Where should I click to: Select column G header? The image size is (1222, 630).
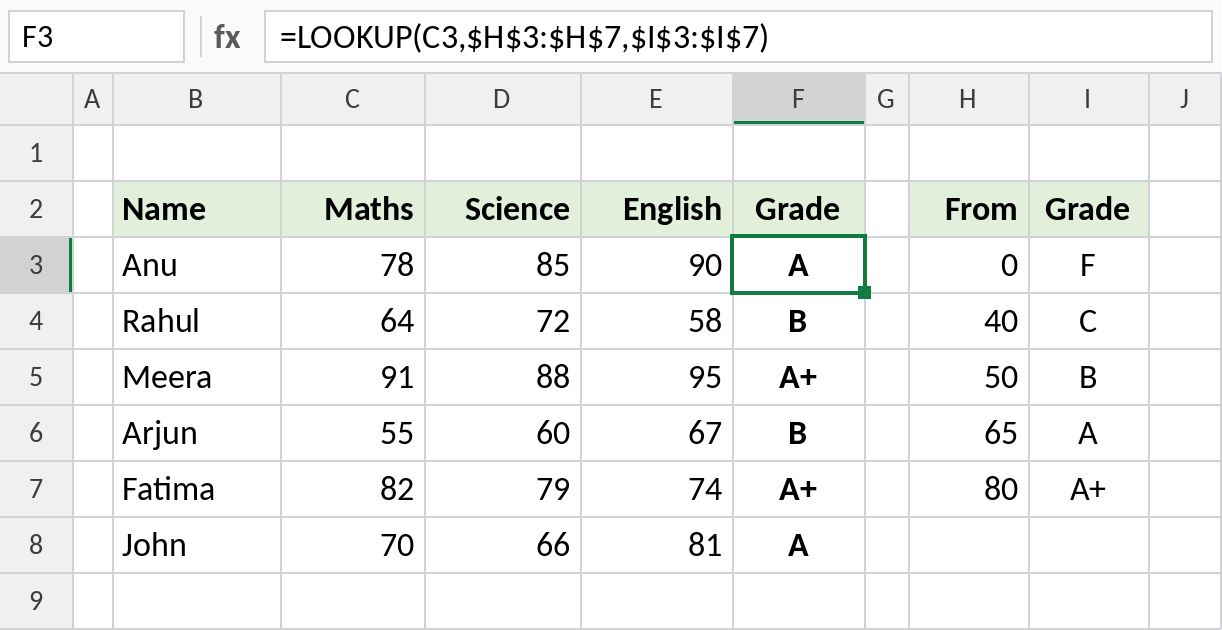click(x=887, y=98)
